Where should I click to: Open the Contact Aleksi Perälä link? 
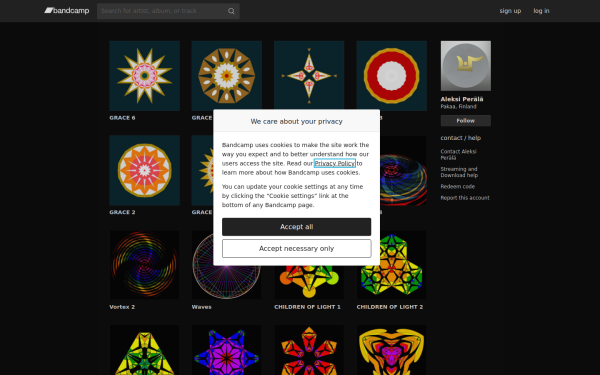pos(458,155)
